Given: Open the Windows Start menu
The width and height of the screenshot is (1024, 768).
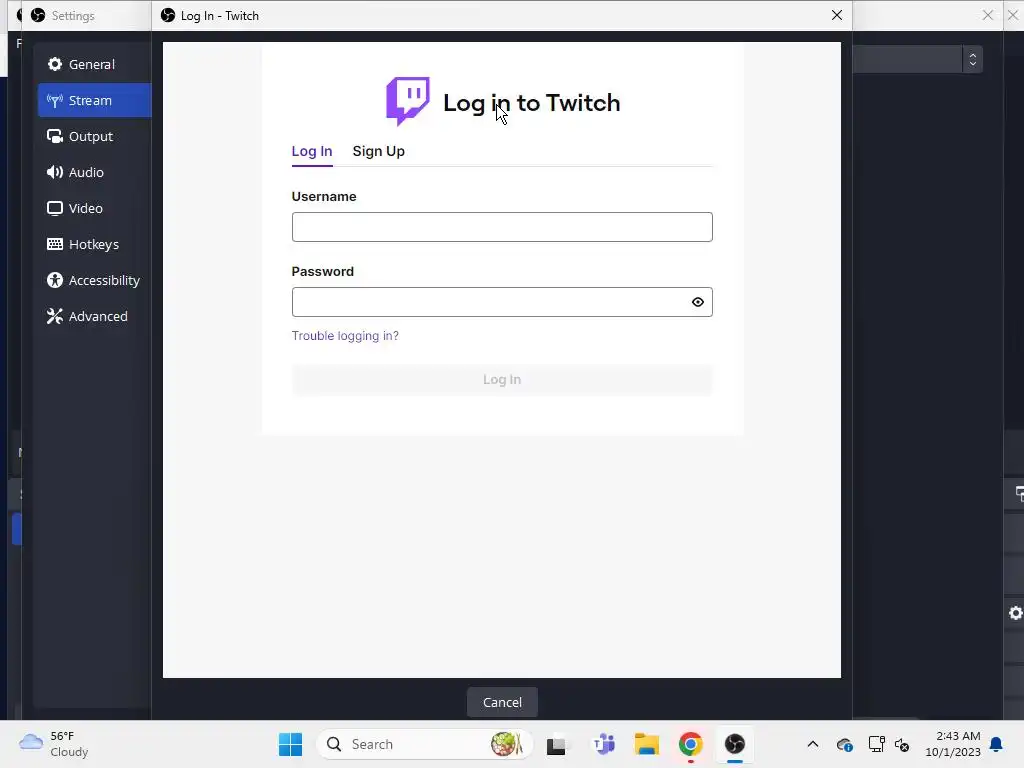Looking at the screenshot, I should point(291,744).
